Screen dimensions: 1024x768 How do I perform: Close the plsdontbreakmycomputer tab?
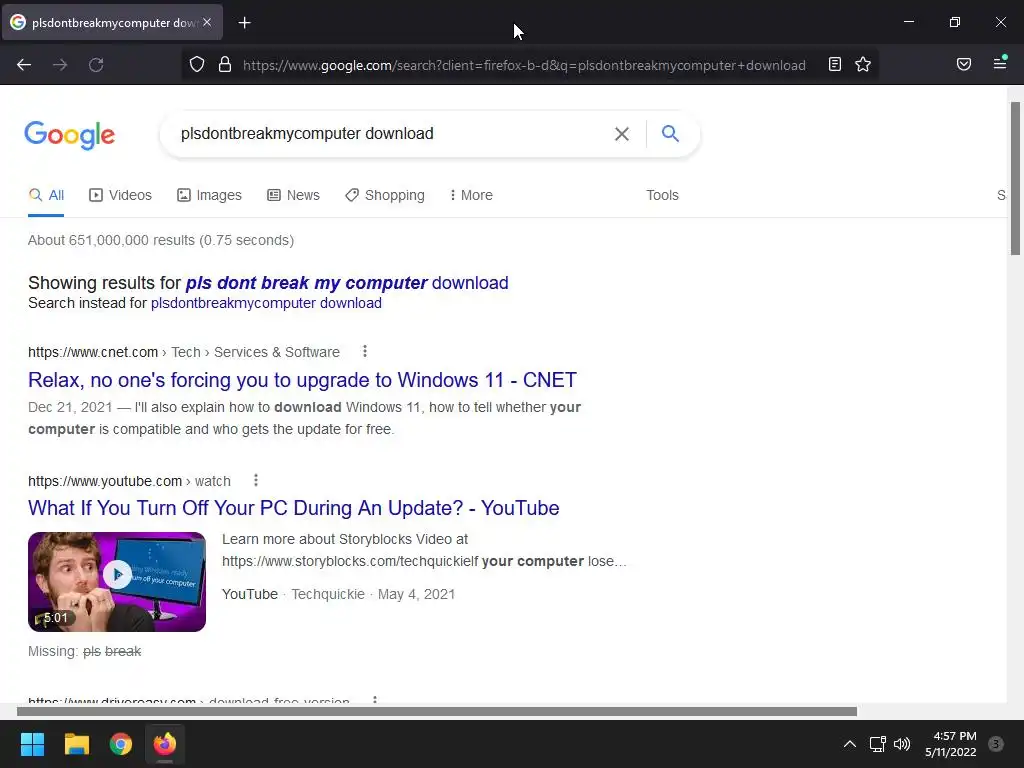207,22
